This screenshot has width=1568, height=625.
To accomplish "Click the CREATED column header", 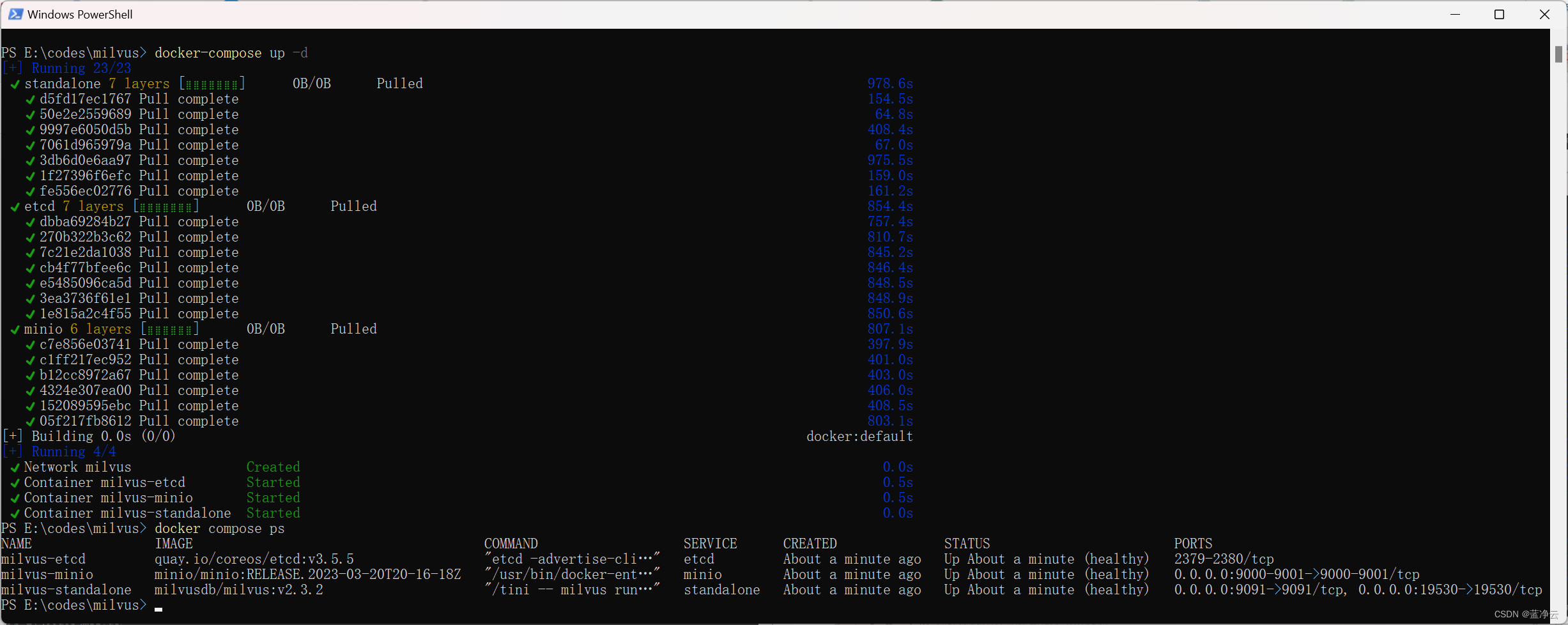I will [810, 544].
